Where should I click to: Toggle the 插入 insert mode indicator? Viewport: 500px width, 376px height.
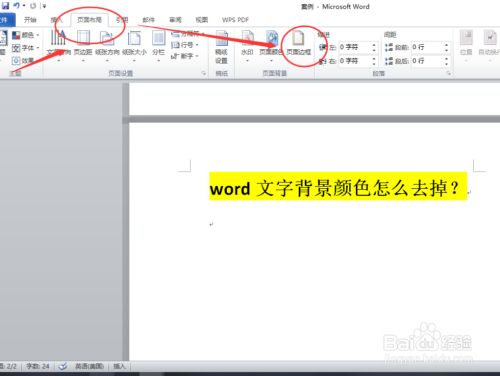tap(119, 366)
